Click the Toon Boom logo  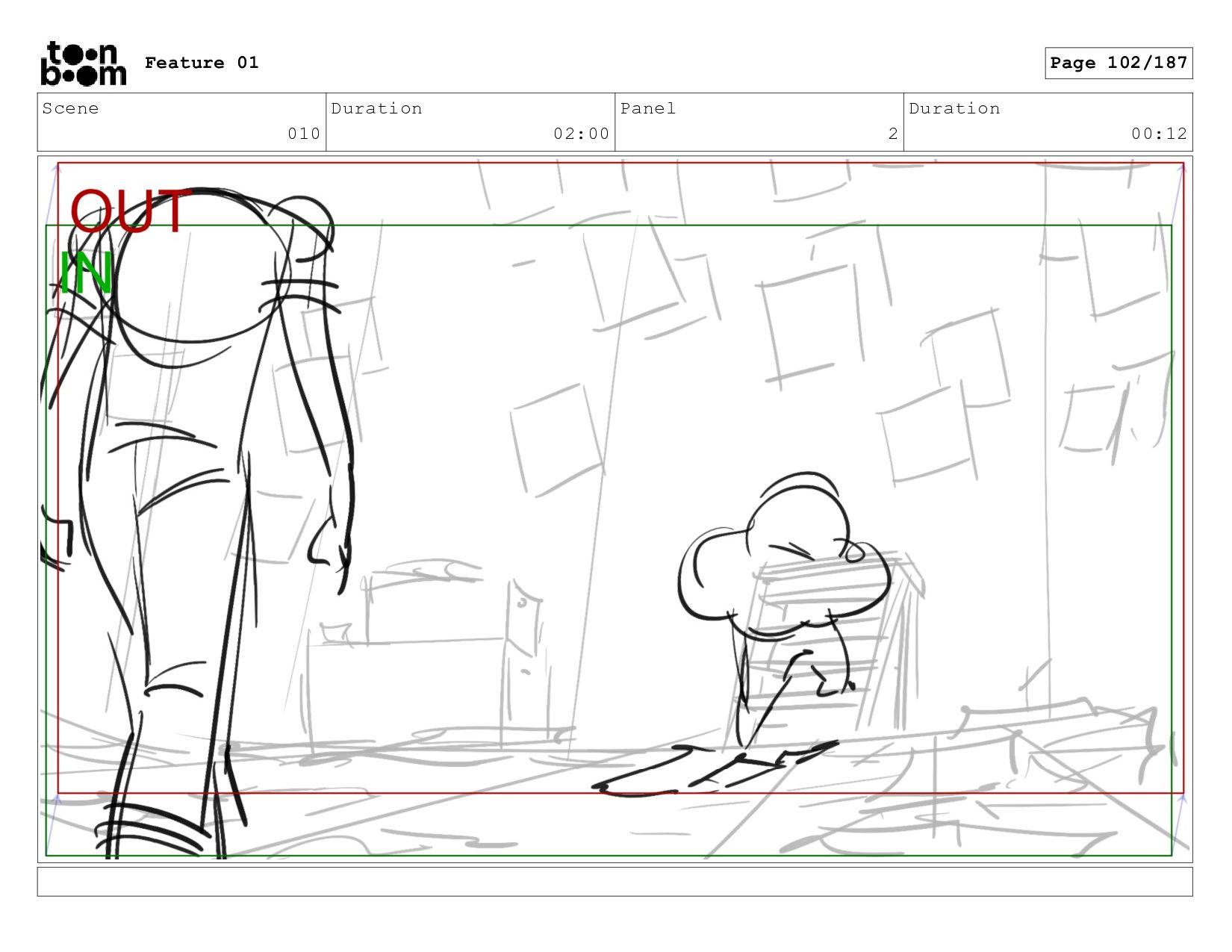(x=83, y=63)
